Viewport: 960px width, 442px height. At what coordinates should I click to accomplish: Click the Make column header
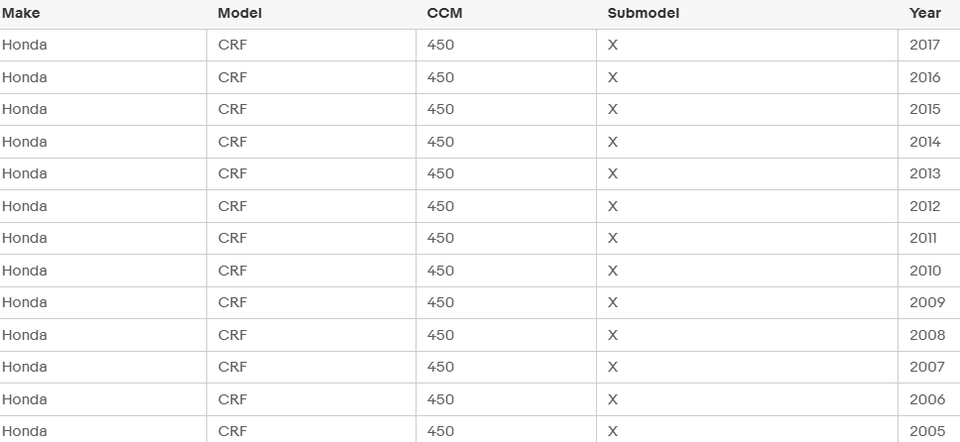pos(21,13)
